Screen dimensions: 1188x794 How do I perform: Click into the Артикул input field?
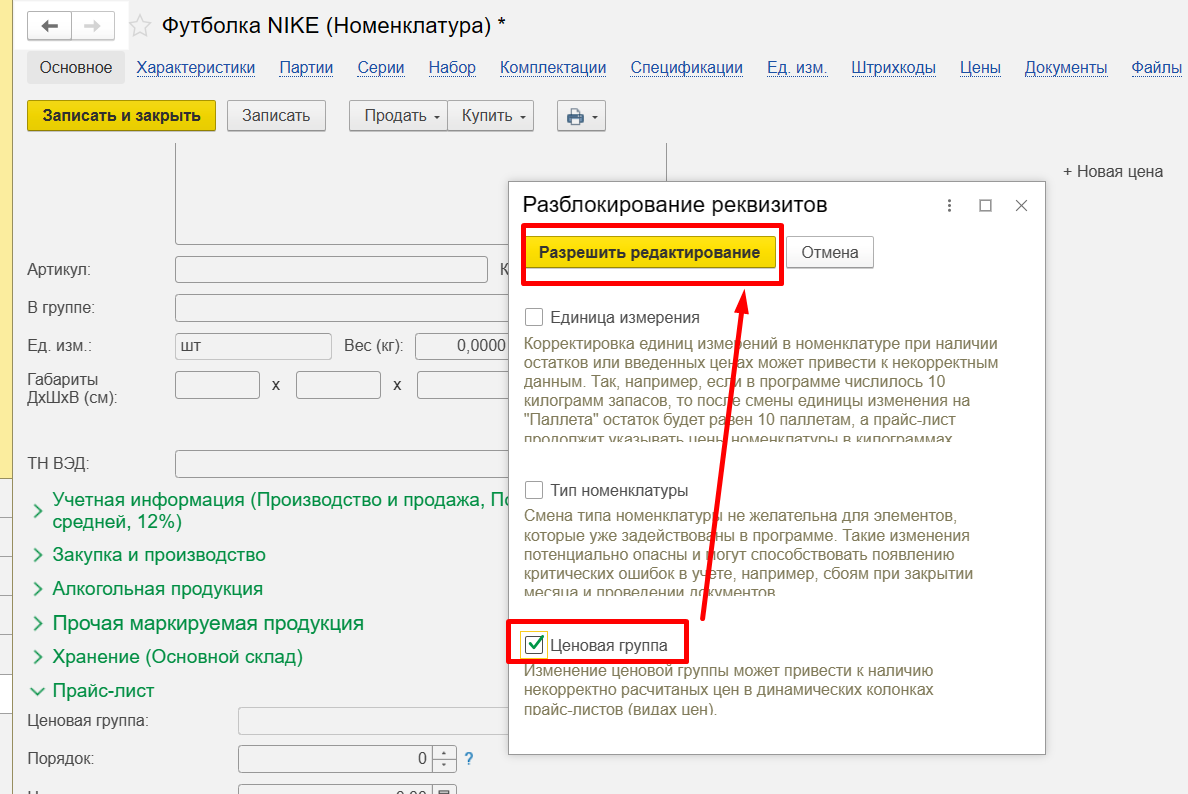(331, 270)
